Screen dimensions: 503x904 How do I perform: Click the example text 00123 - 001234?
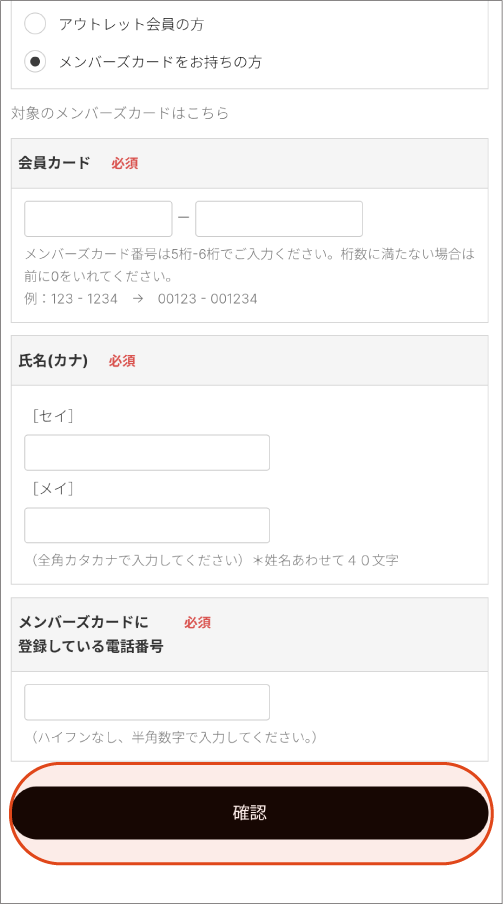click(x=208, y=299)
